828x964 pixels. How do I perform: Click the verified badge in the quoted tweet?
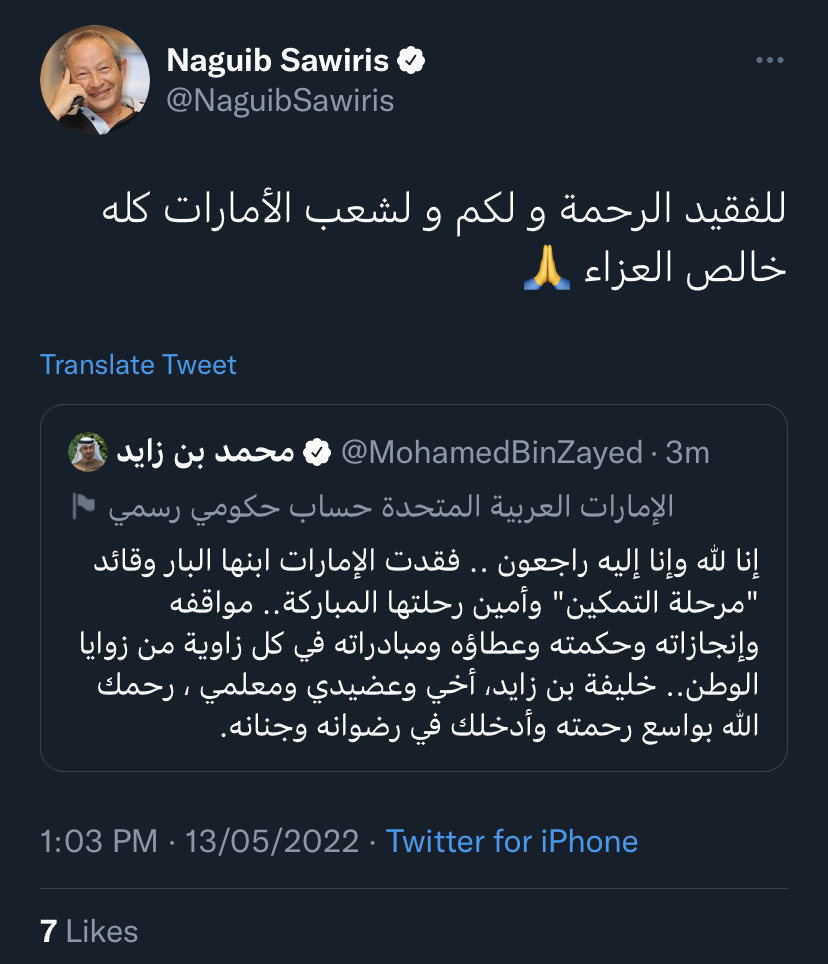317,452
